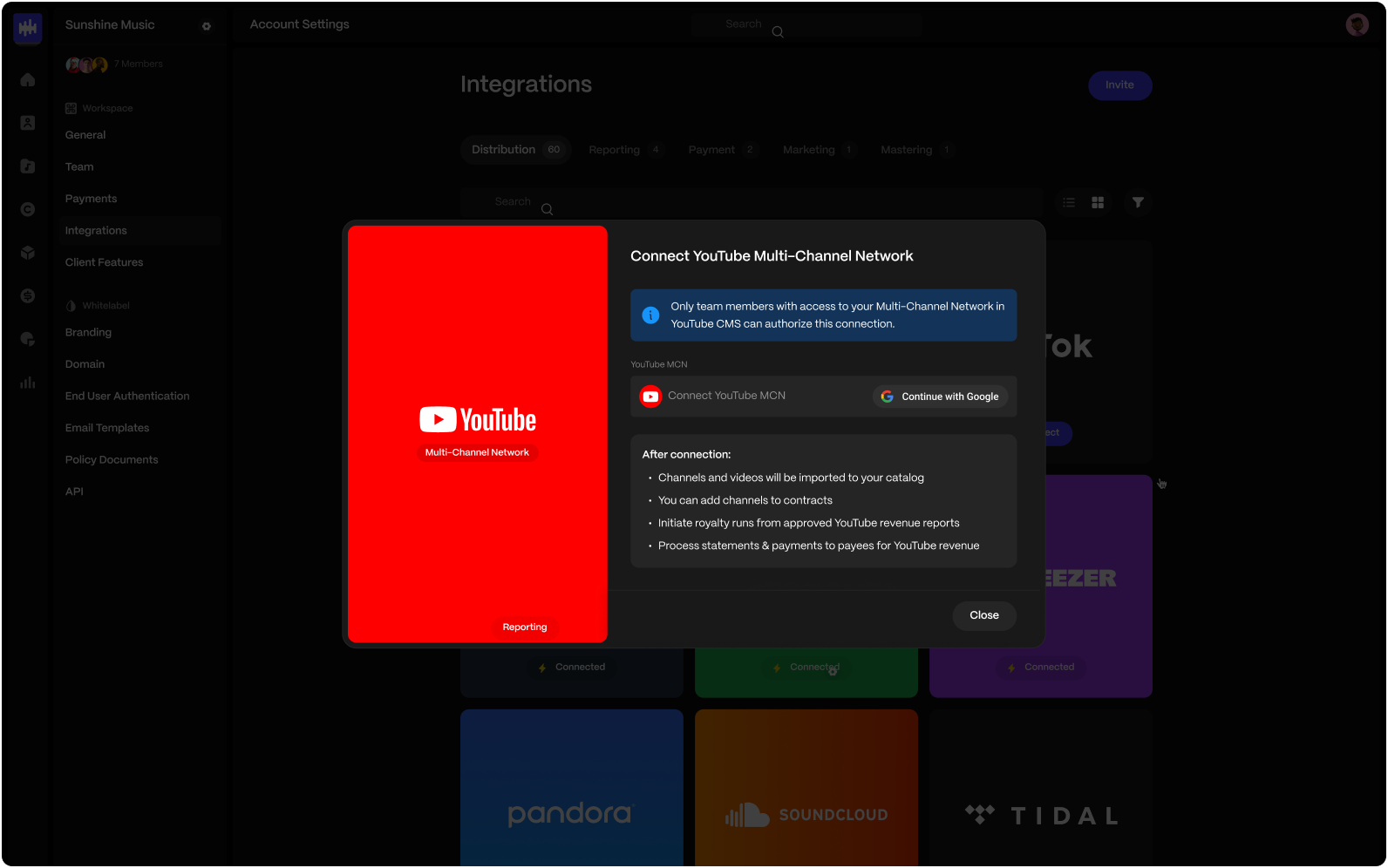Open Integrations in sidebar
This screenshot has width=1388, height=868.
139,231
